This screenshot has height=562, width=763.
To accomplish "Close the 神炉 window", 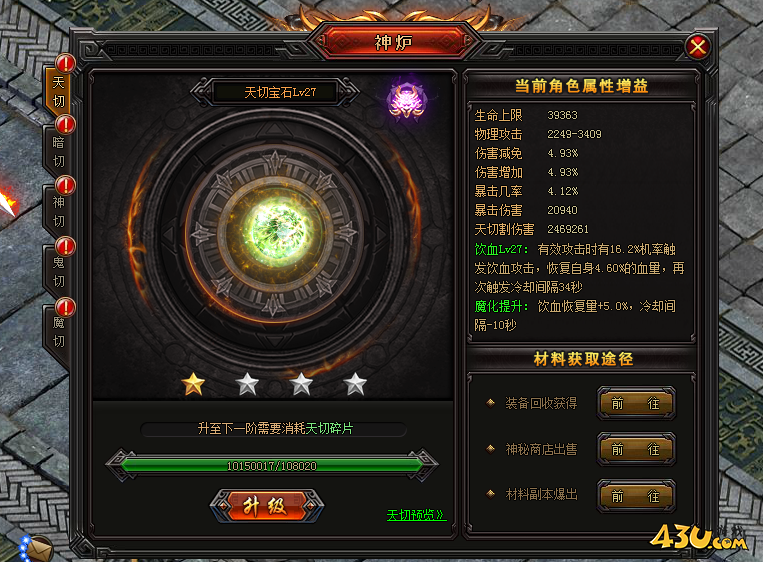I will coord(698,47).
